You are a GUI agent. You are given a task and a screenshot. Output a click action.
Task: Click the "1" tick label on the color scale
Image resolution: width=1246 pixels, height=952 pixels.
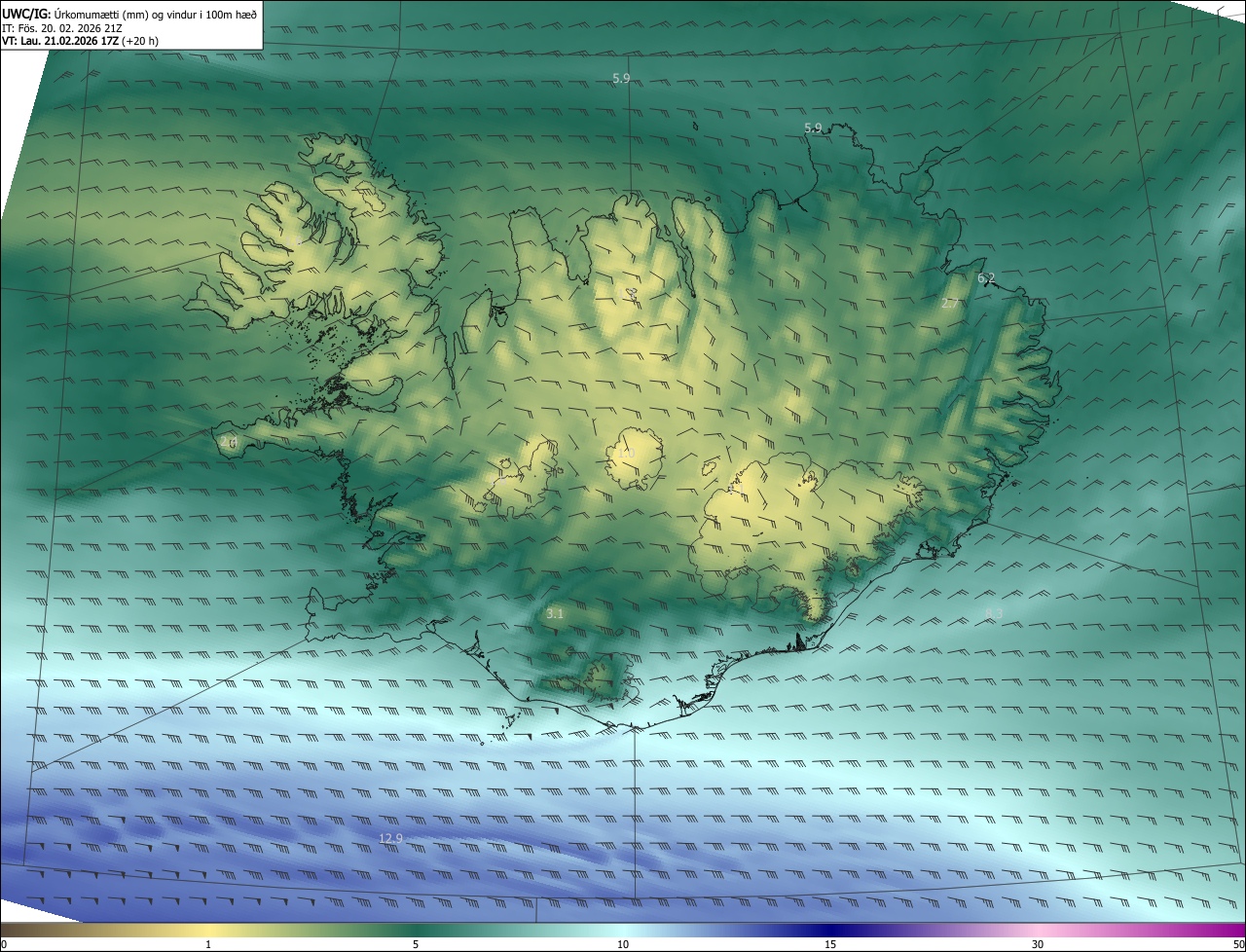(x=208, y=944)
